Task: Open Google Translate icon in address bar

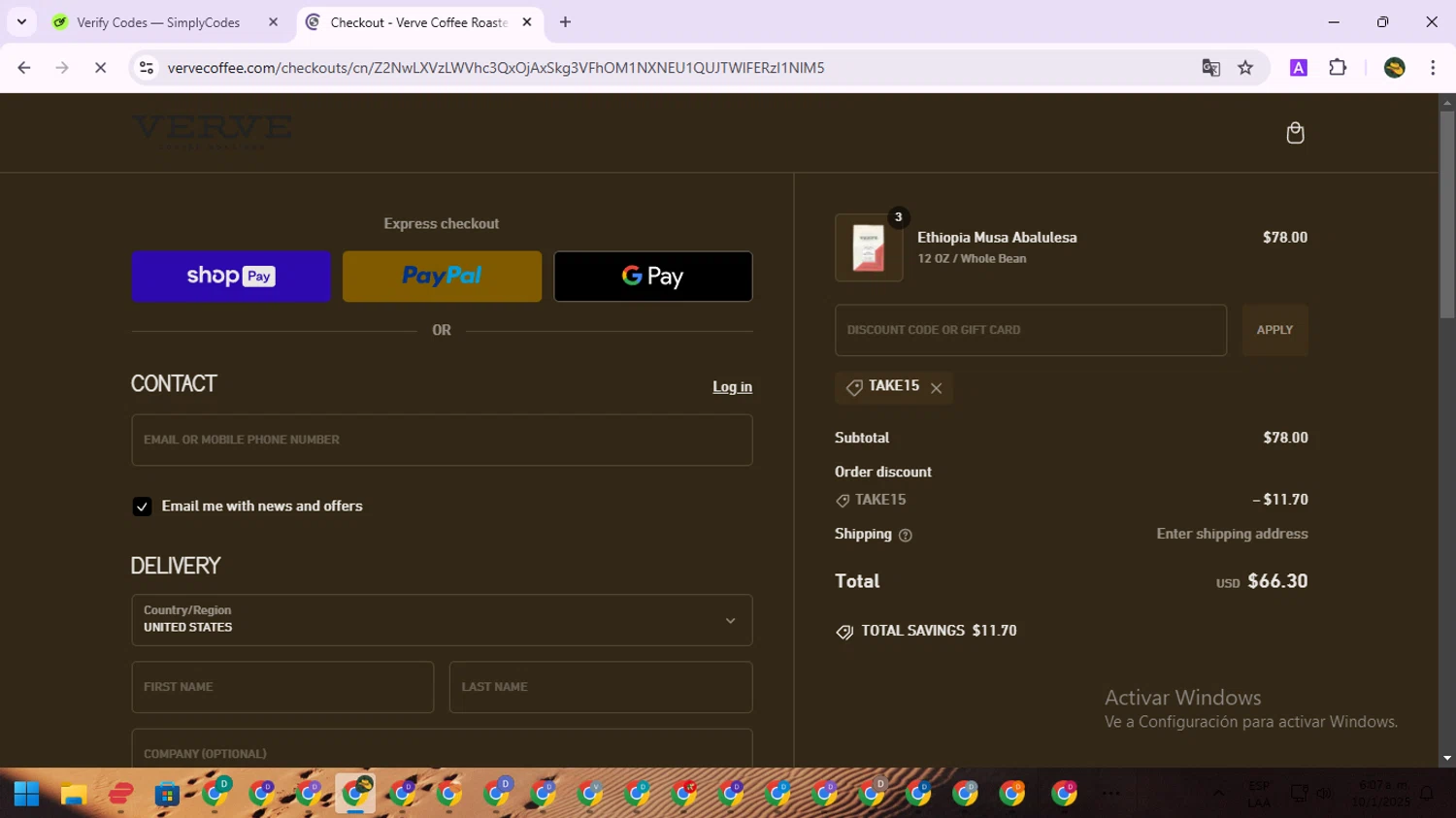Action: click(x=1210, y=68)
